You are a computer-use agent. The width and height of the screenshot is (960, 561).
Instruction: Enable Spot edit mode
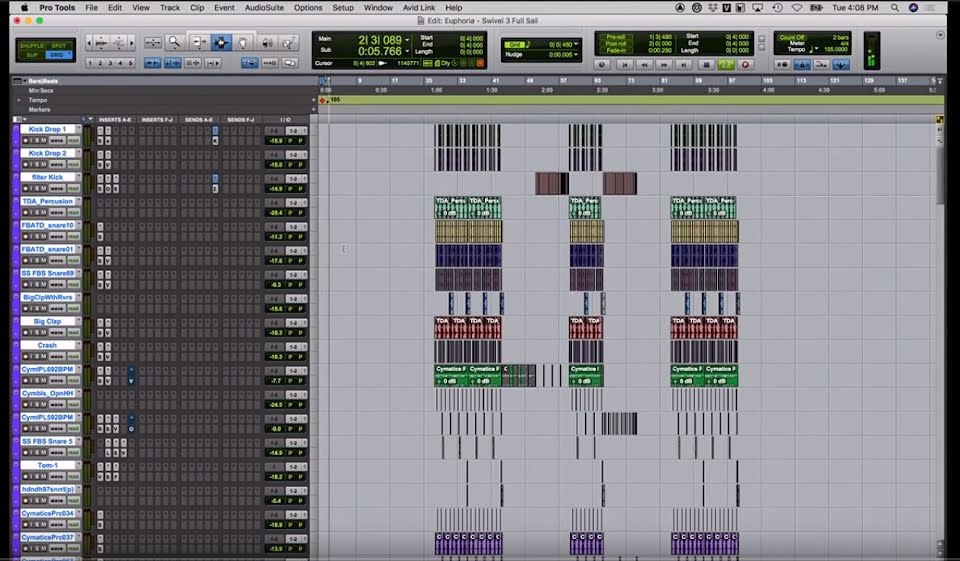coord(59,46)
